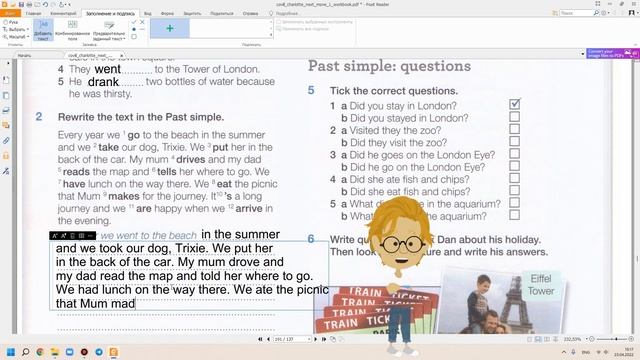The width and height of the screenshot is (640, 360).
Task: Untick checkbox for 'Did you stay in London?'
Action: point(514,104)
